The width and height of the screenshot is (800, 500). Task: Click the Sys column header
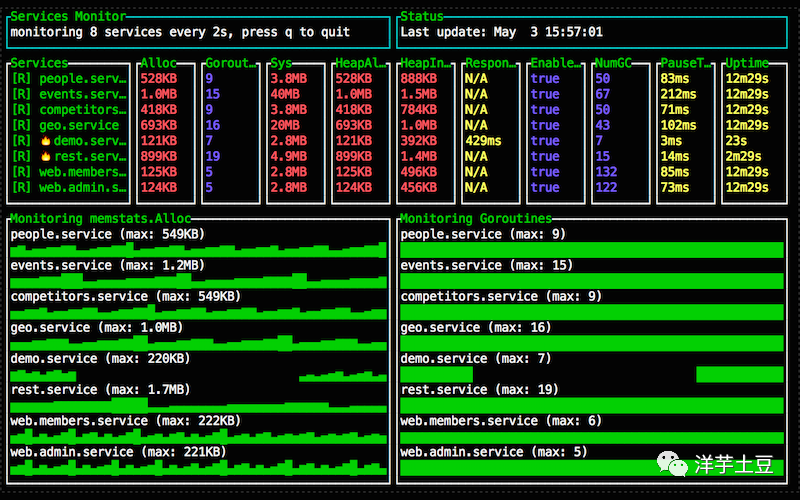(x=281, y=63)
